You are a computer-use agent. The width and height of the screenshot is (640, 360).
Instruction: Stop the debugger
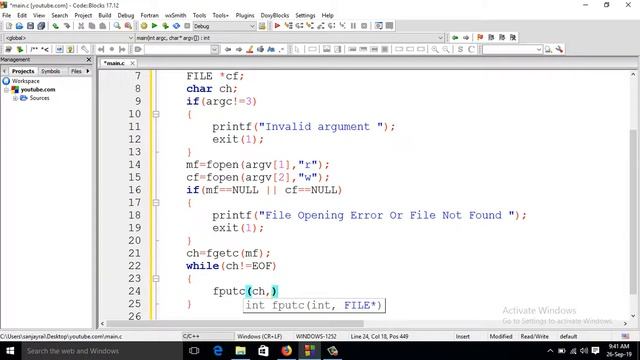click(x=364, y=26)
